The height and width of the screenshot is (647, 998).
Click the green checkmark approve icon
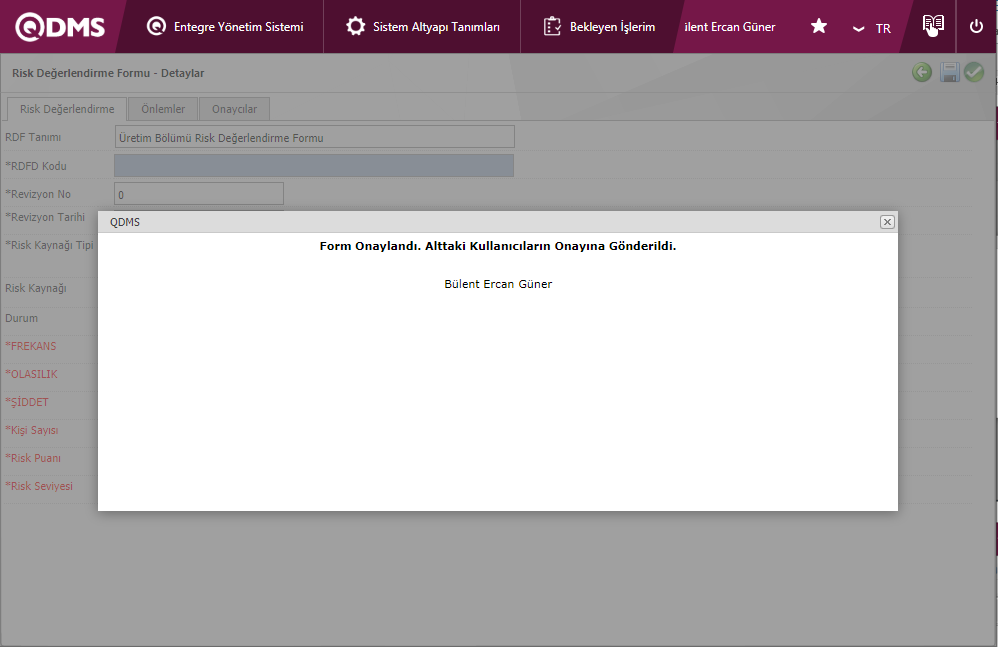(974, 72)
